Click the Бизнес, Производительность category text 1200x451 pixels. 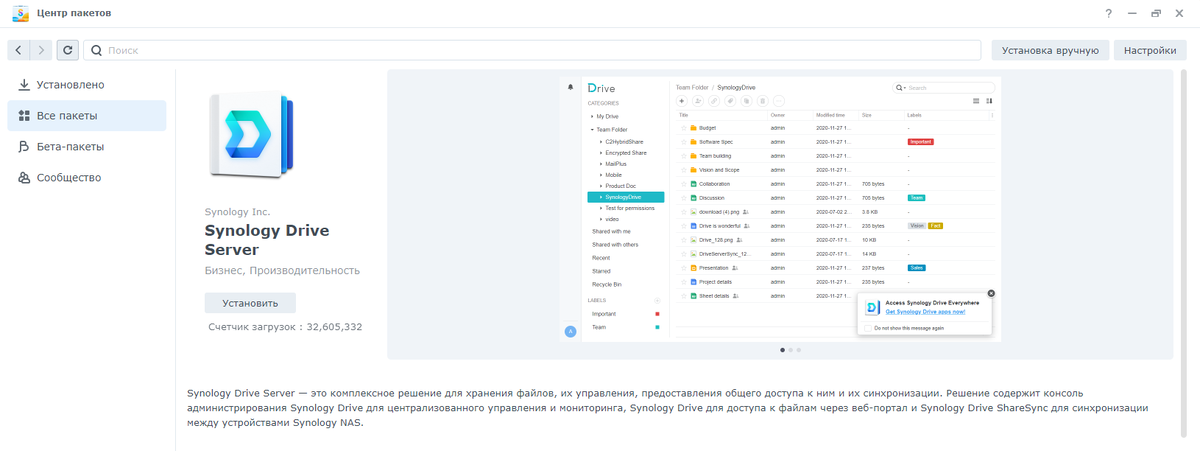[x=282, y=271]
